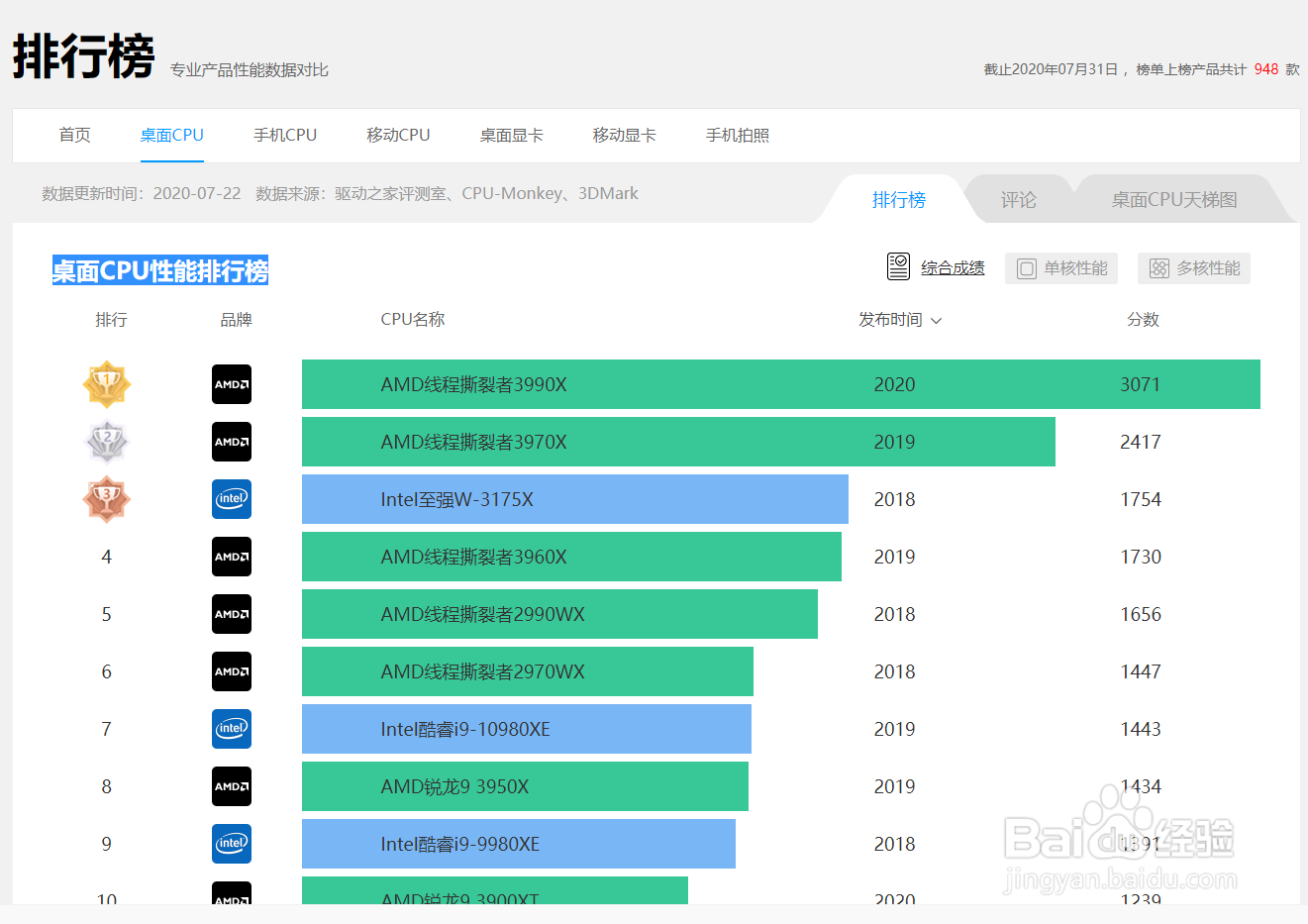
Task: Switch to 移动CPU tab
Action: (x=398, y=135)
